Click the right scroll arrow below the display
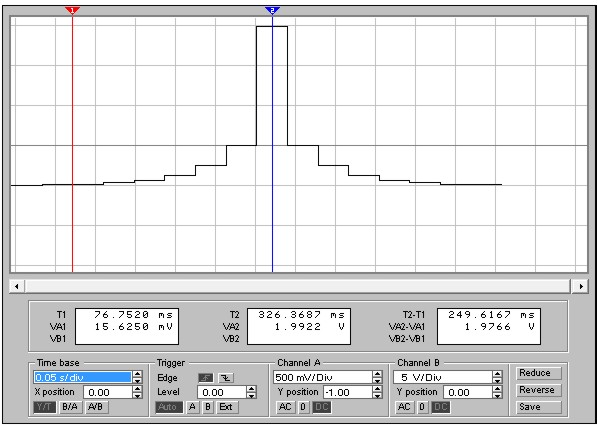The image size is (597, 427). 581,286
